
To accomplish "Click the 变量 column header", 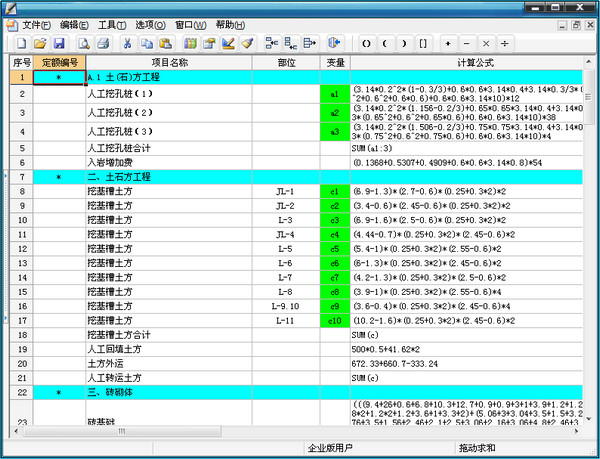I will pos(335,63).
